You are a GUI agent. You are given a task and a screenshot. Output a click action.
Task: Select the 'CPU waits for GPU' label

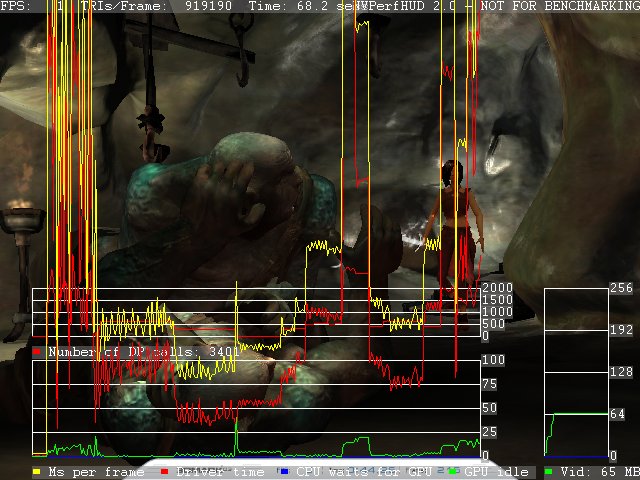(x=364, y=472)
